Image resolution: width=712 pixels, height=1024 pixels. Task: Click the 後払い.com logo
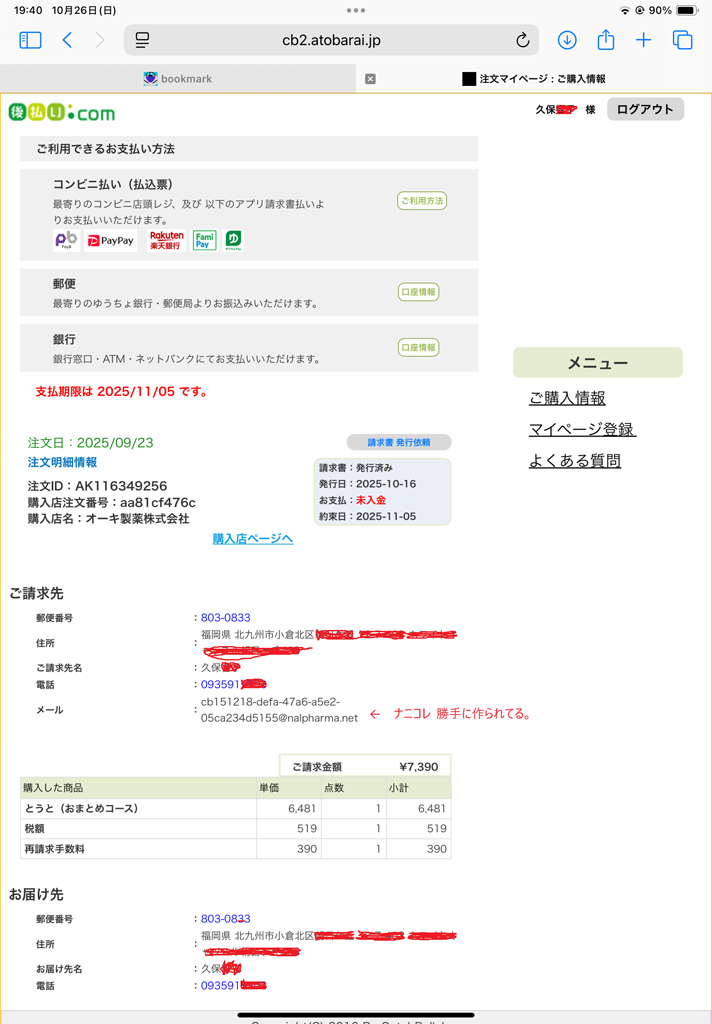62,113
